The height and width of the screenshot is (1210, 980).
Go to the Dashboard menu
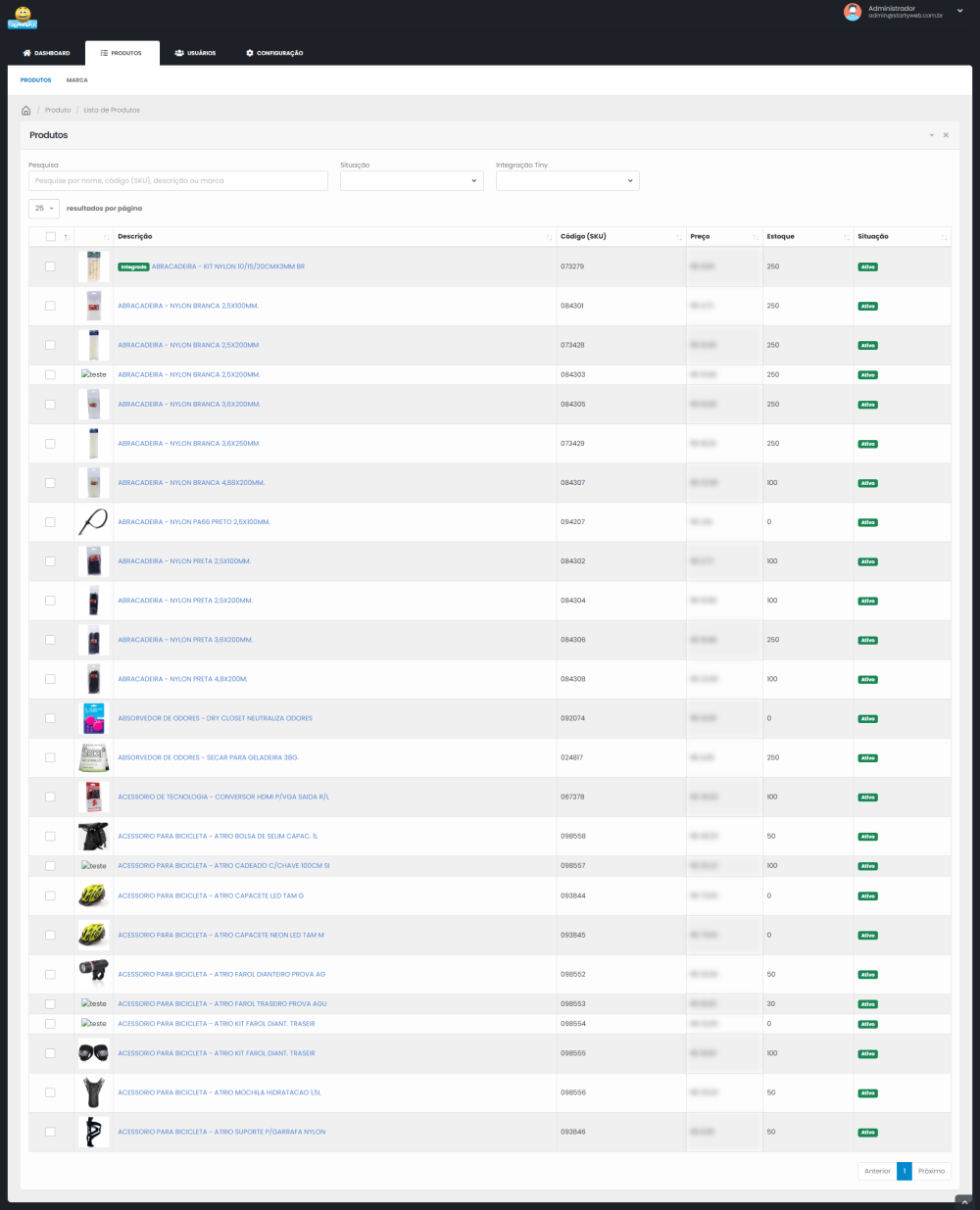[46, 53]
